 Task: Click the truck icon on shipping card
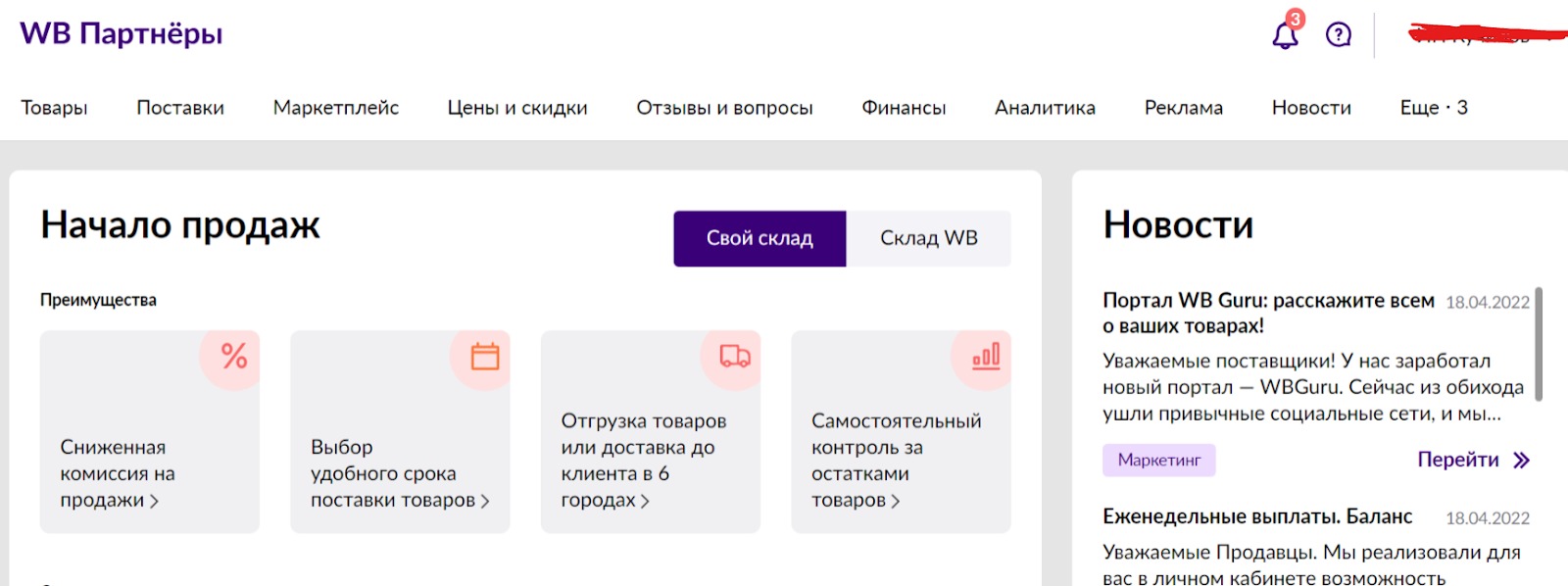coord(735,356)
